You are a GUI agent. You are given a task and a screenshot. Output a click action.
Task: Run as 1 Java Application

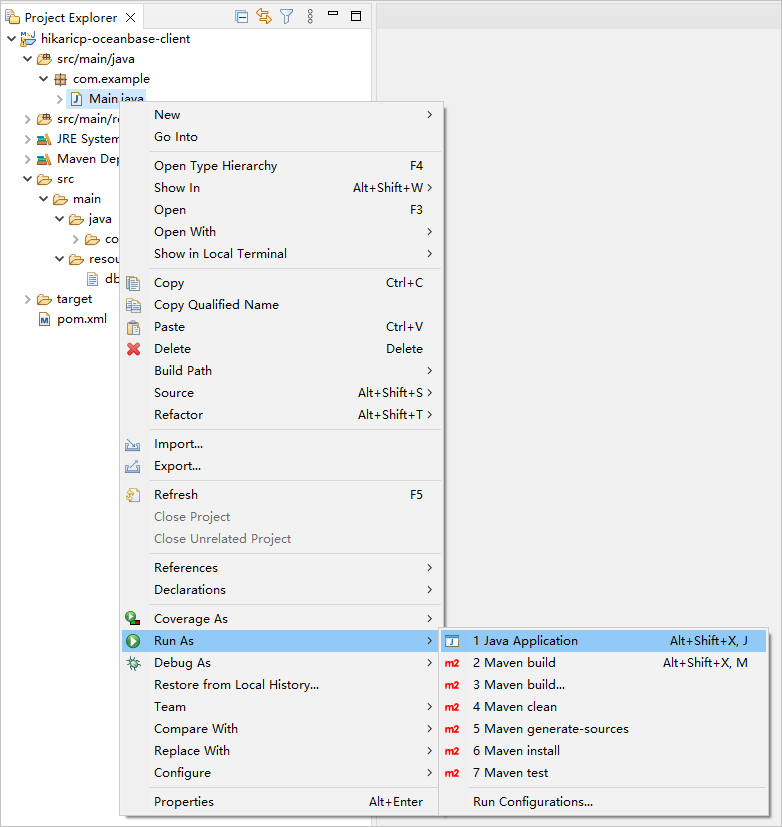pyautogui.click(x=525, y=641)
